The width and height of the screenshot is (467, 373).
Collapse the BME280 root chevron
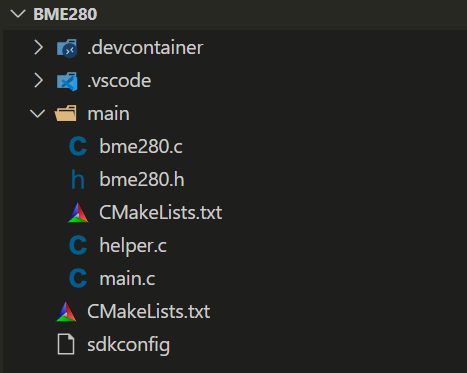(x=18, y=14)
